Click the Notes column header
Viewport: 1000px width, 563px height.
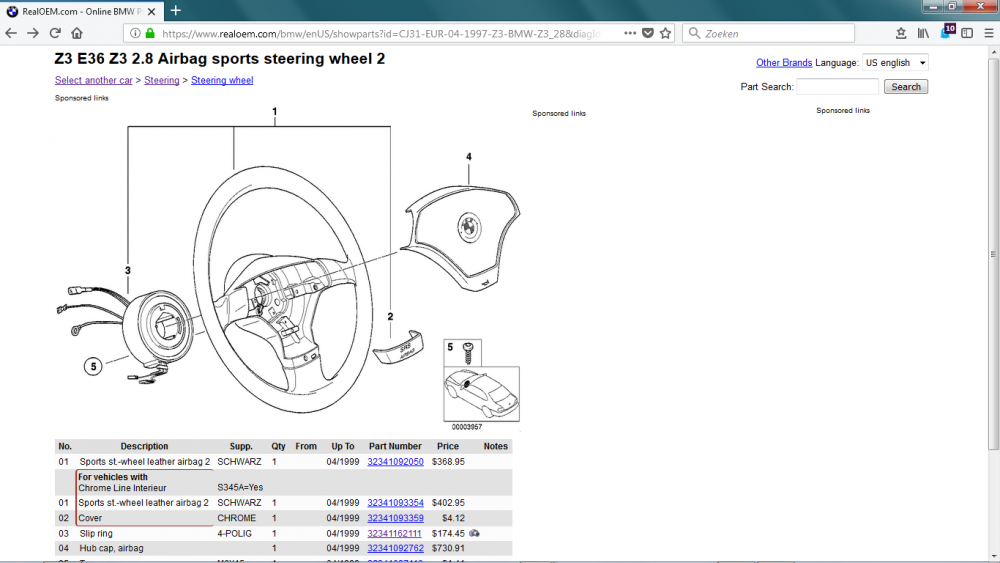pyautogui.click(x=496, y=446)
